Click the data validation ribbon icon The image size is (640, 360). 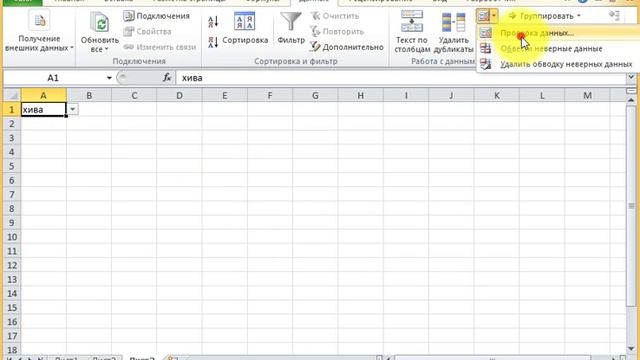(483, 16)
